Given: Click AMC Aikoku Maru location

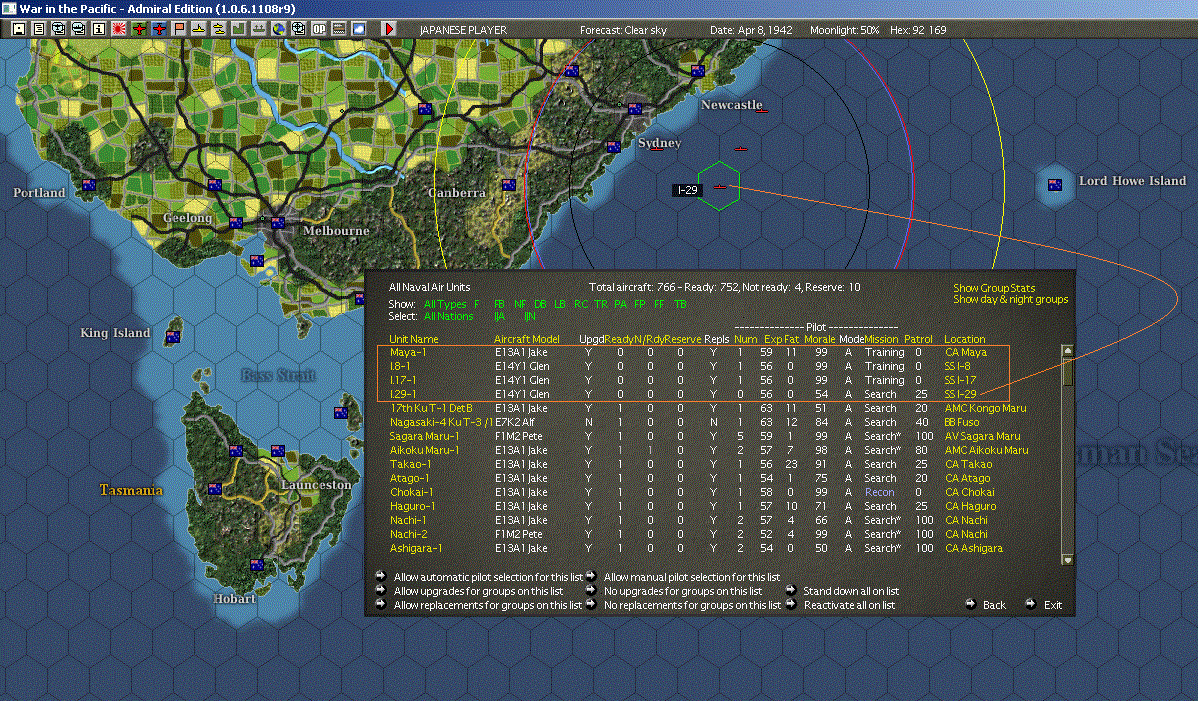Looking at the screenshot, I should click(x=986, y=450).
